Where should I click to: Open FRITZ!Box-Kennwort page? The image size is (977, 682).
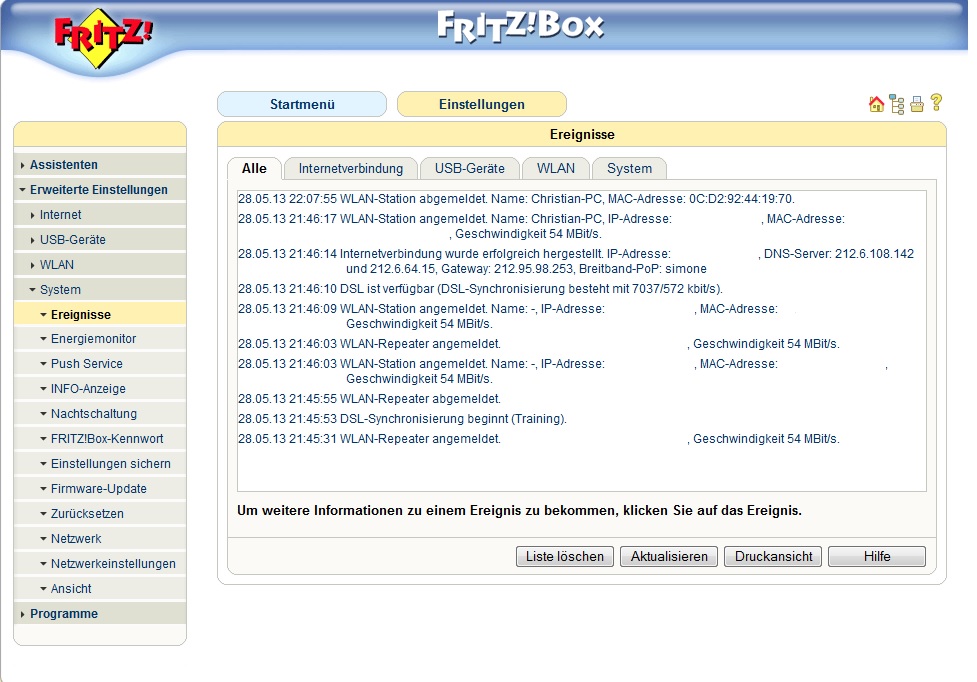click(x=100, y=438)
